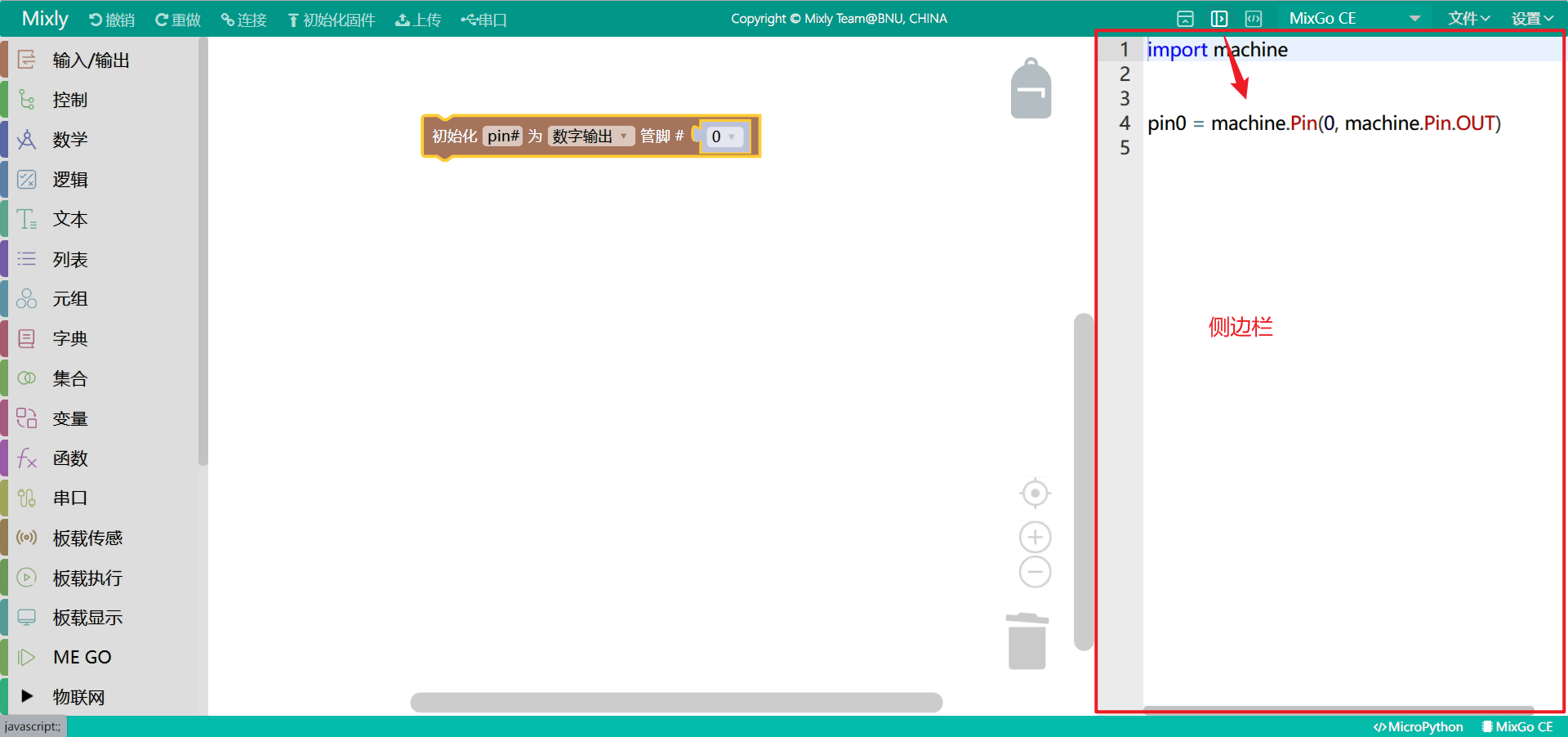Click the 函数 fx icon

pos(27,458)
